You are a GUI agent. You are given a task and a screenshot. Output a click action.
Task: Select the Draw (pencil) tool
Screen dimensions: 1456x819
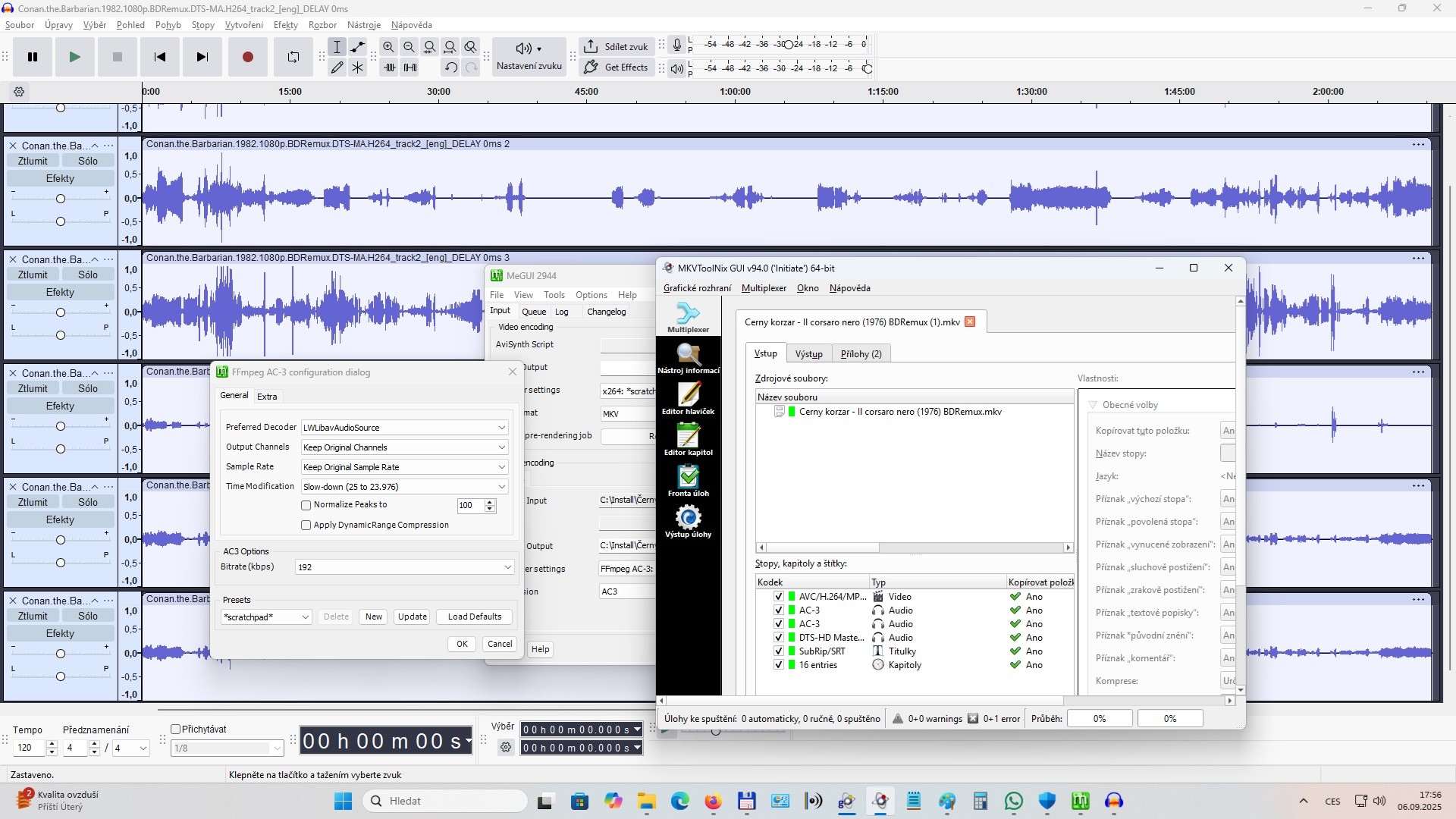pos(337,67)
